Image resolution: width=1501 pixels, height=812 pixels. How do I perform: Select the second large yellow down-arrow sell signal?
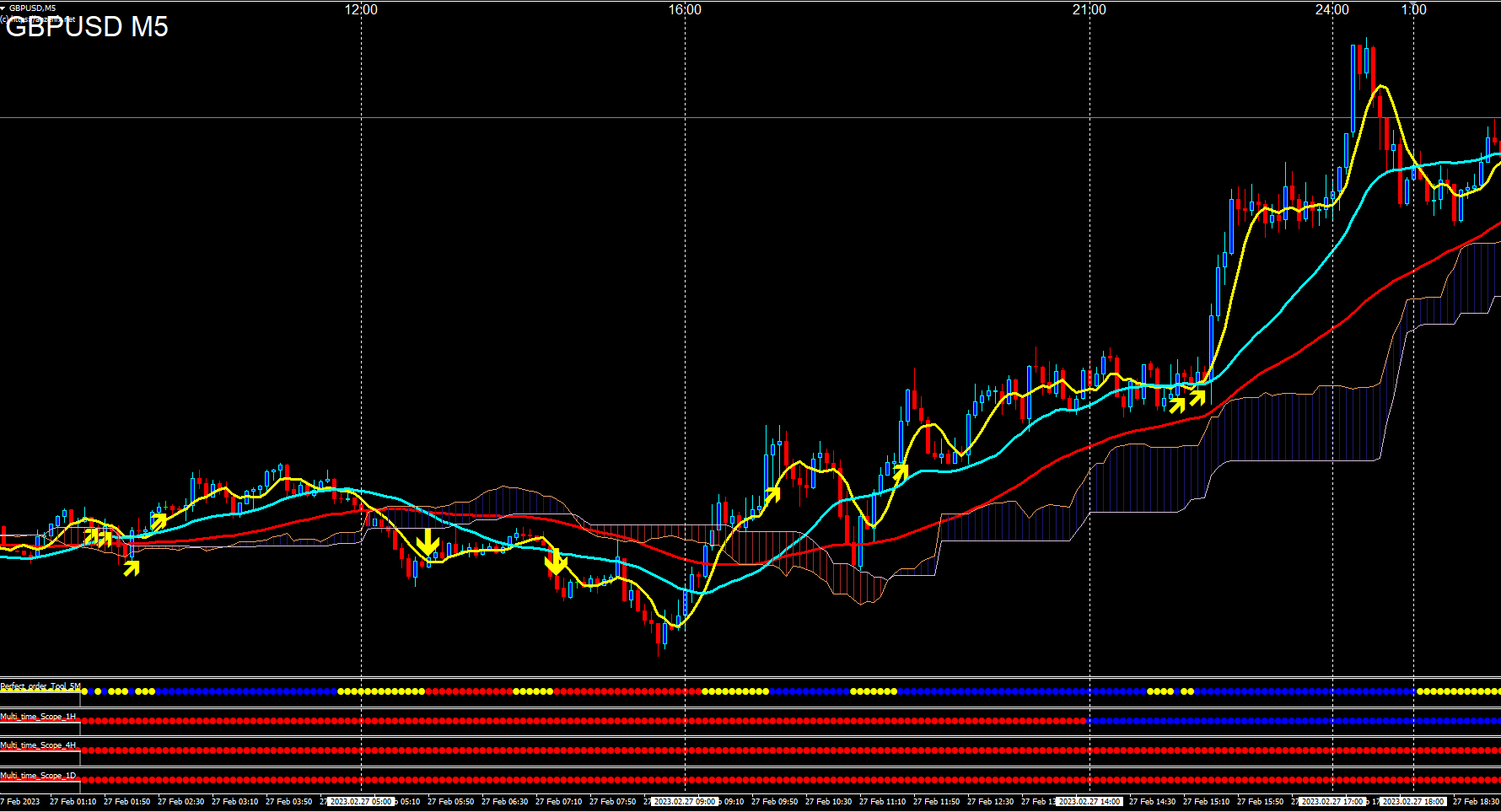coord(556,561)
